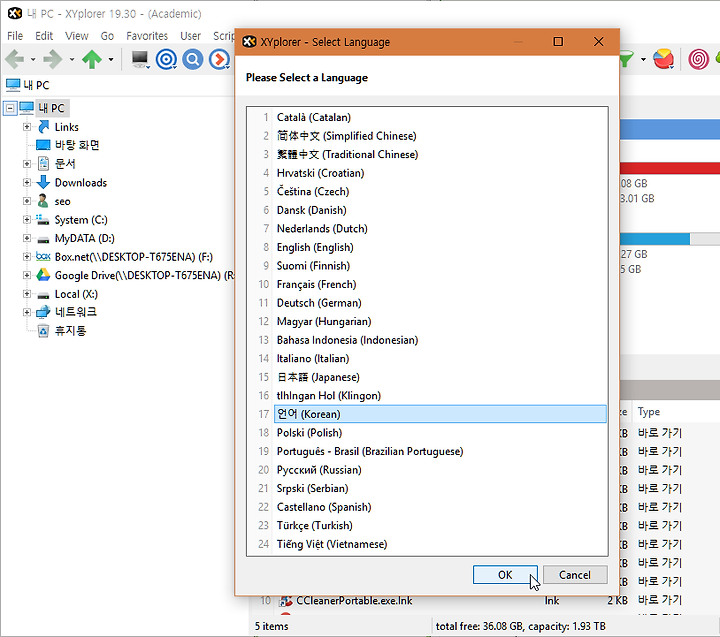Close the Select Language dialog

click(x=598, y=42)
